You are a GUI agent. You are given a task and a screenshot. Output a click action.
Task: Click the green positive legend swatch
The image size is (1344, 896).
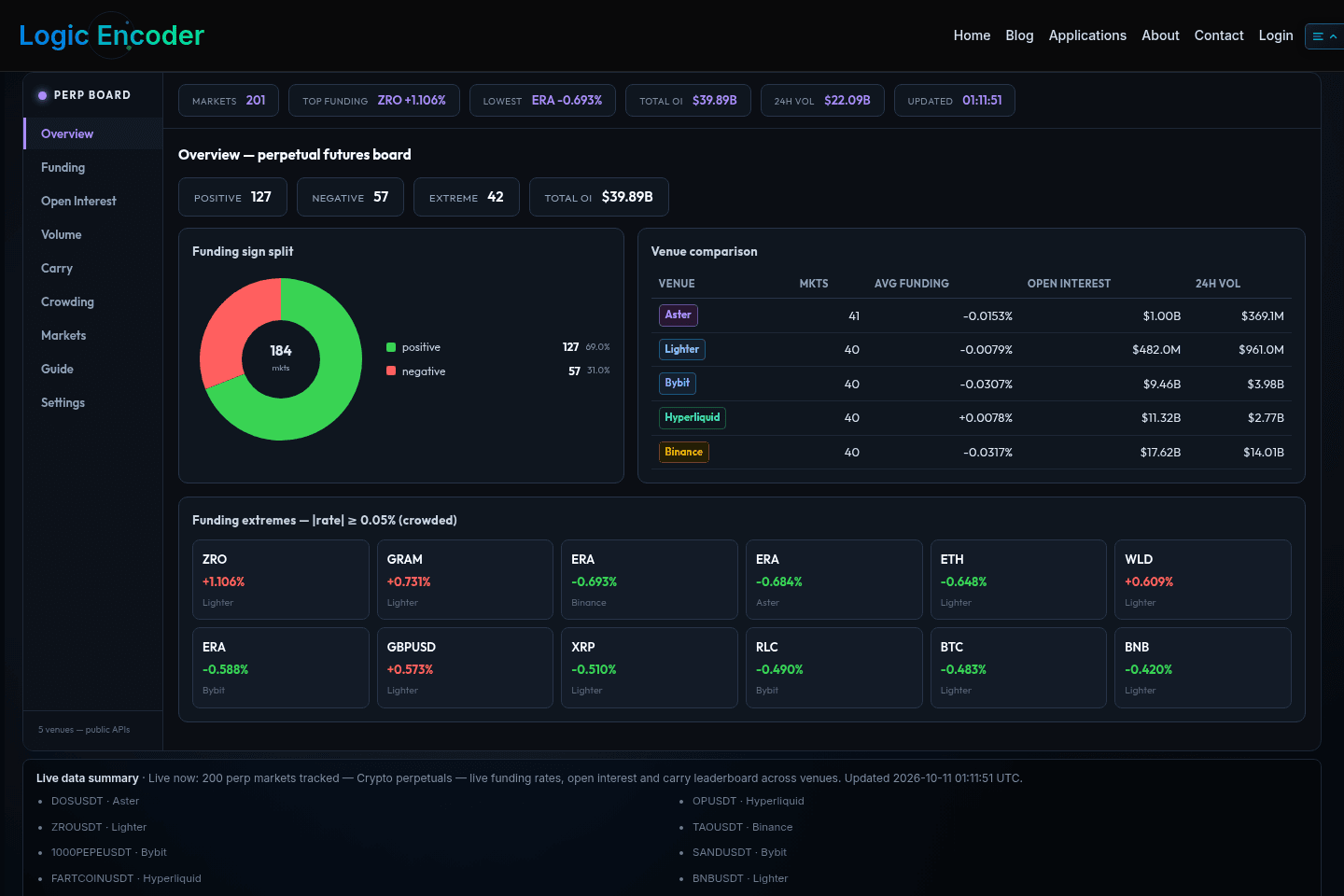pyautogui.click(x=391, y=347)
